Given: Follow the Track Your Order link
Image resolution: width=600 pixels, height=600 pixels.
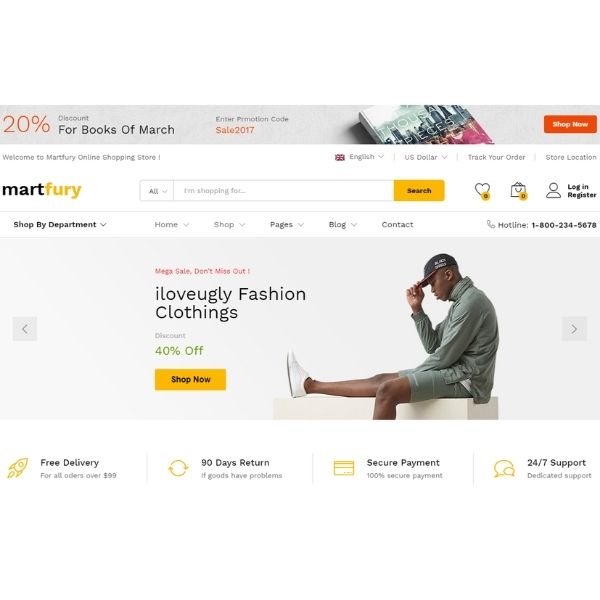Looking at the screenshot, I should click(x=496, y=157).
